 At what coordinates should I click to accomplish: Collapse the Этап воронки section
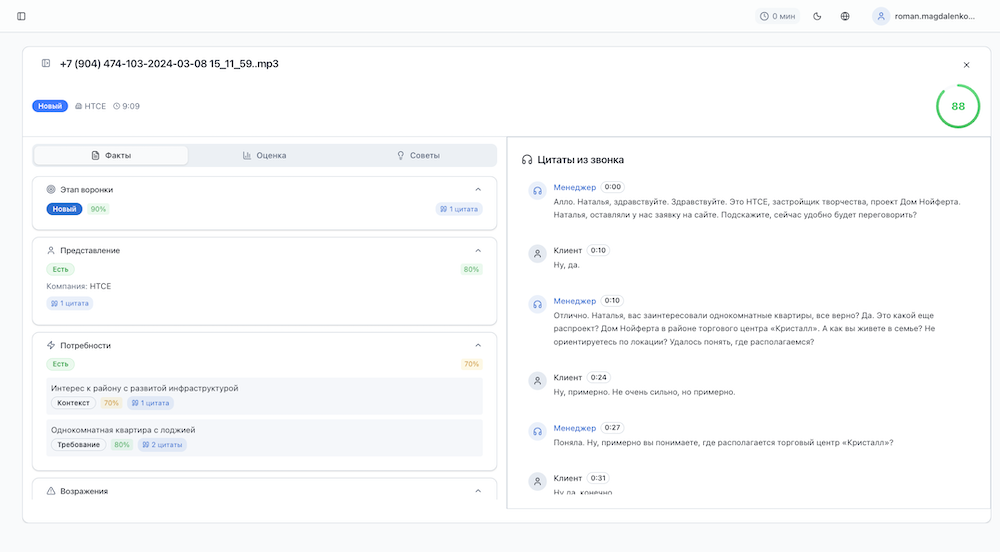tap(478, 189)
